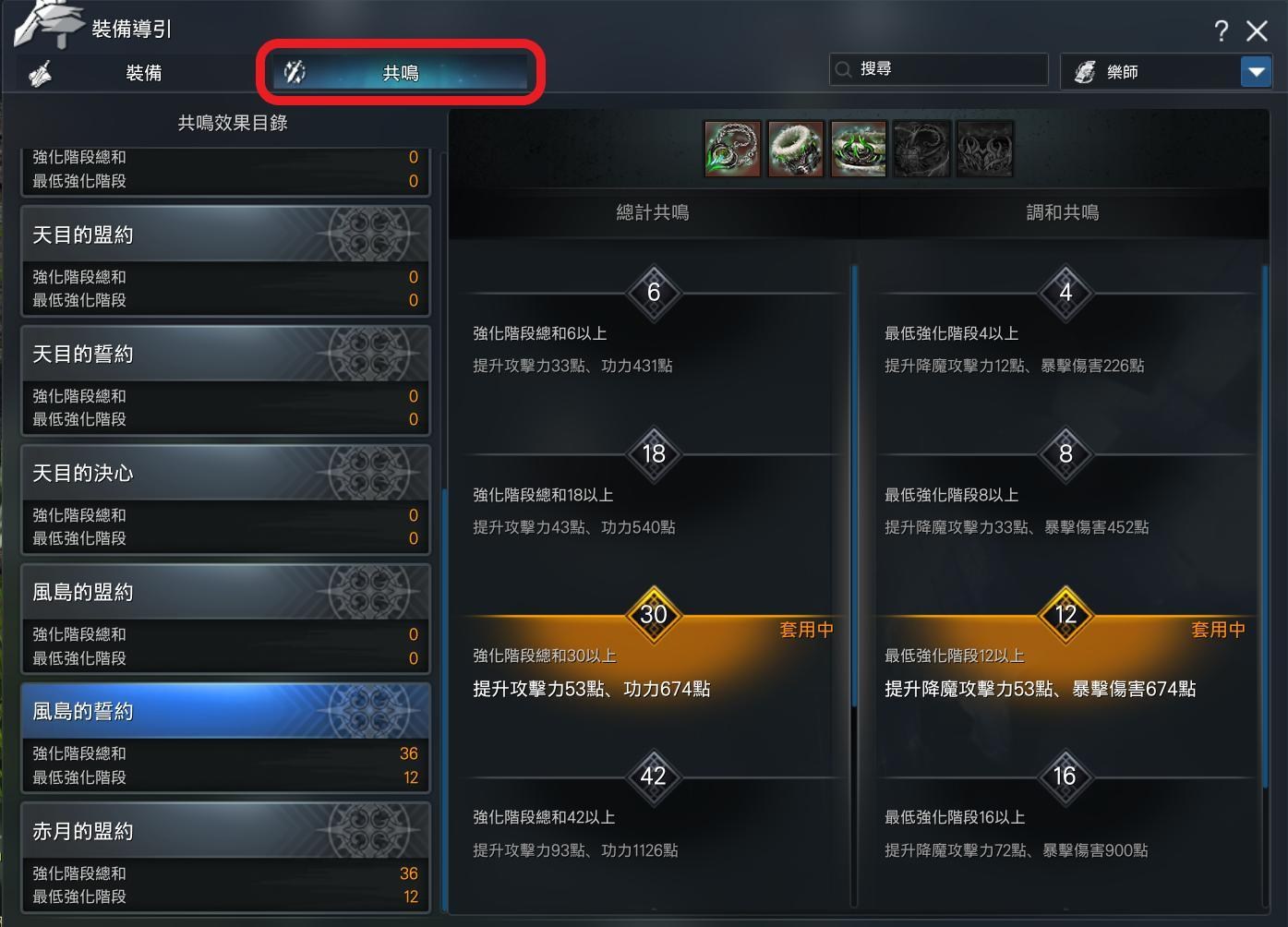Open help with the question mark icon
The width and height of the screenshot is (1288, 927).
1221,30
